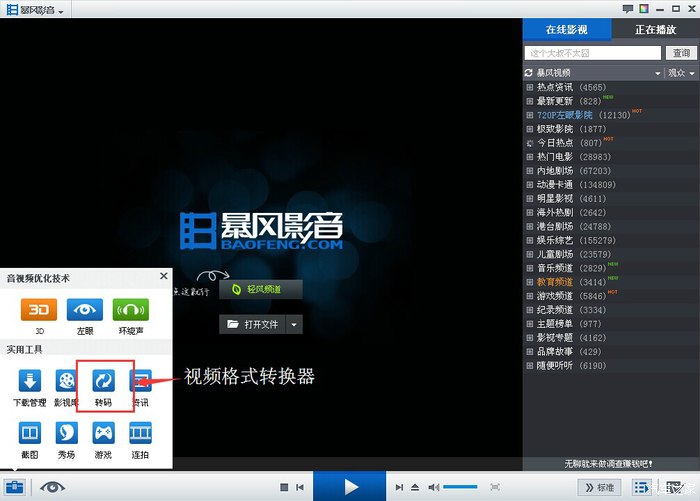Open the 影视库 video library icon
Screen dimensions: 700x501
tap(66, 385)
